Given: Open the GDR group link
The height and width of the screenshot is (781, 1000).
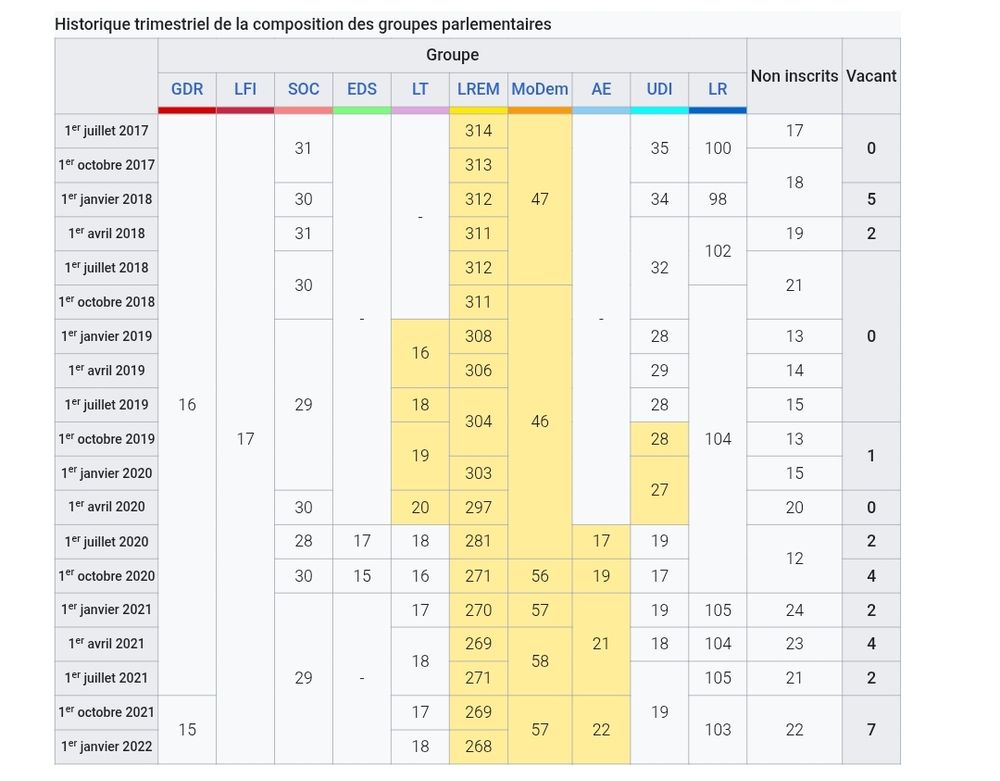Looking at the screenshot, I should (187, 89).
